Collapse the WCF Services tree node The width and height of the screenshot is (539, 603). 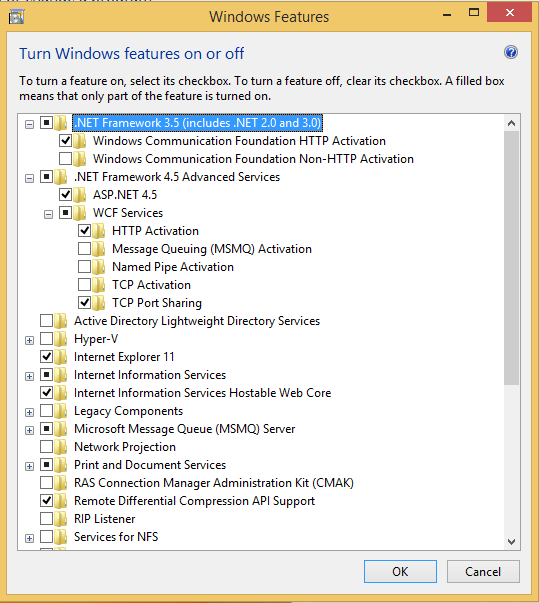click(48, 214)
